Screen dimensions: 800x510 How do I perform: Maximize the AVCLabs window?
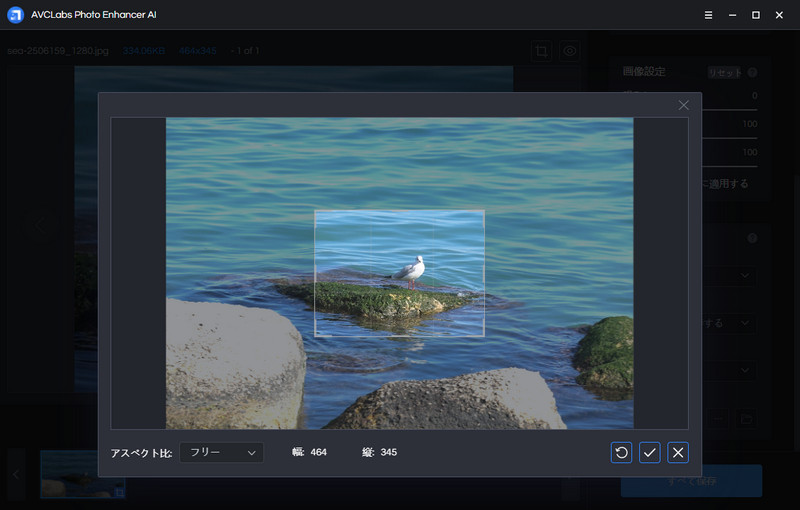tap(756, 15)
